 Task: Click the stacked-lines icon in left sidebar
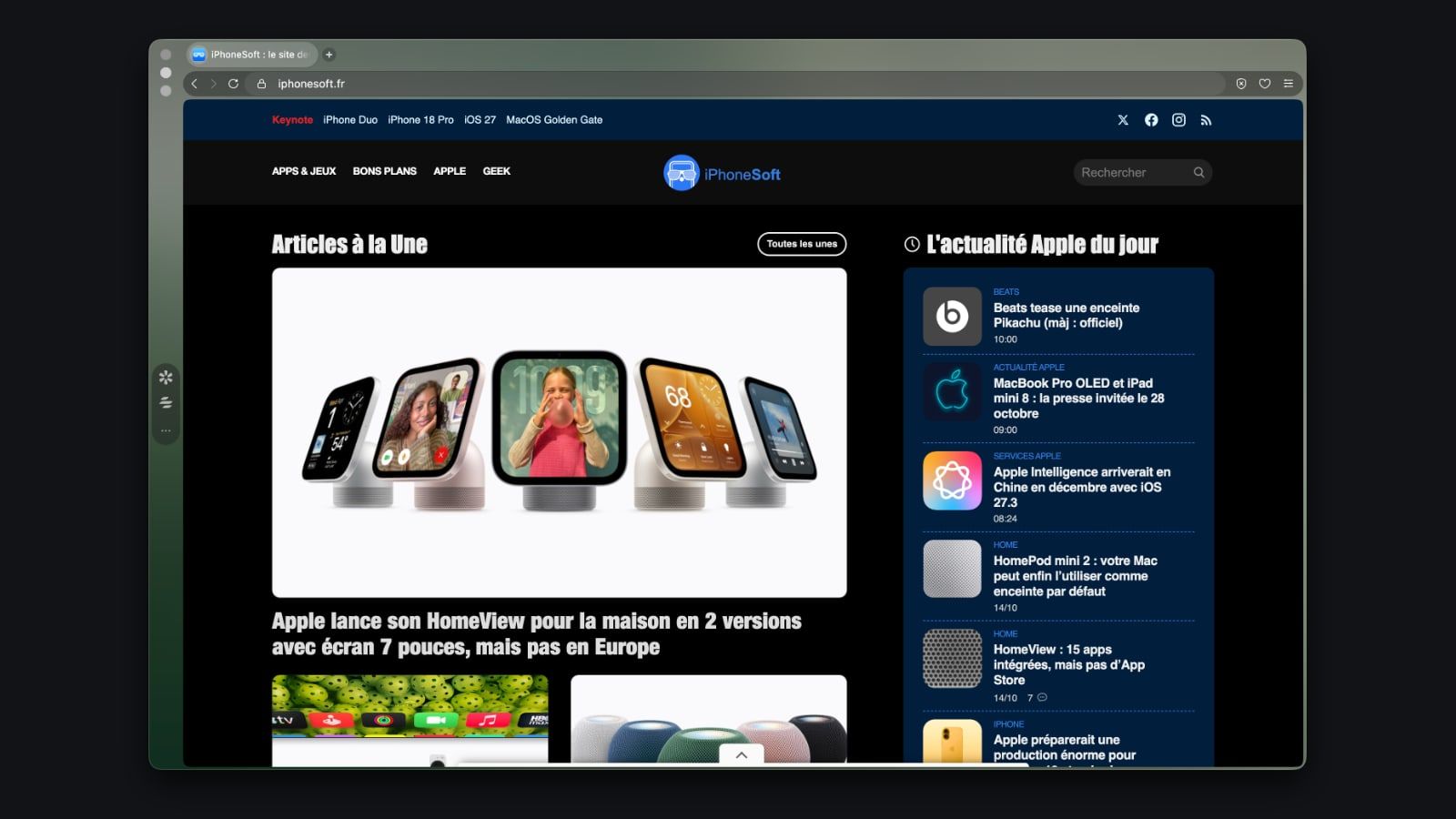pos(166,402)
